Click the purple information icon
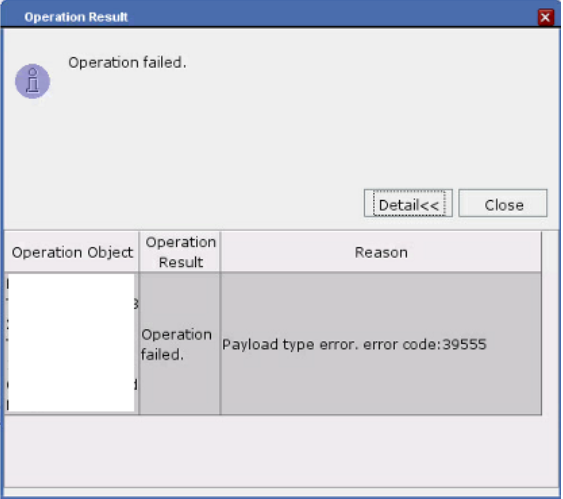This screenshot has width=563, height=499. pos(32,81)
